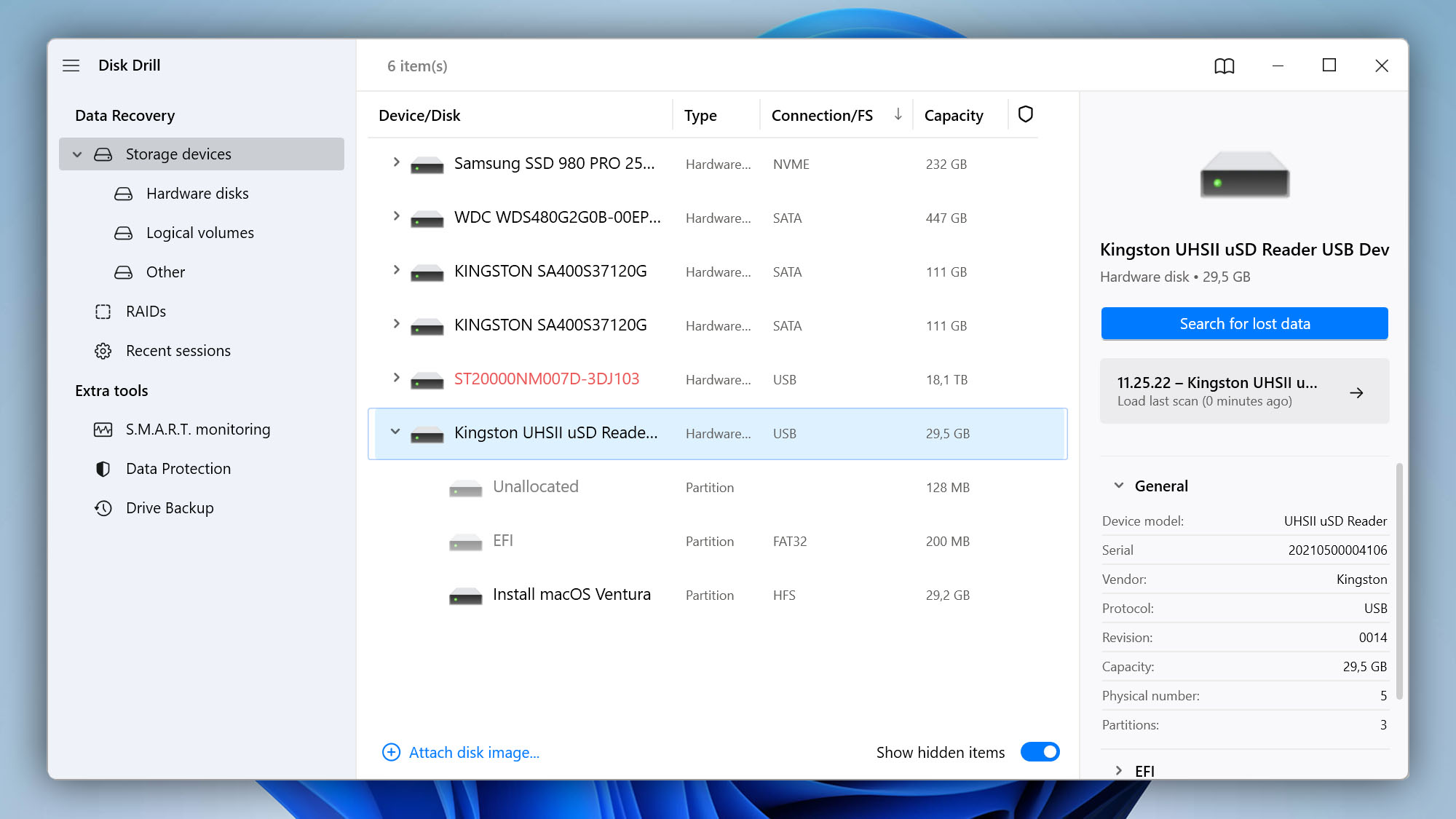Select Logical volumes menu item
Screen dimensions: 1456x819
[199, 232]
